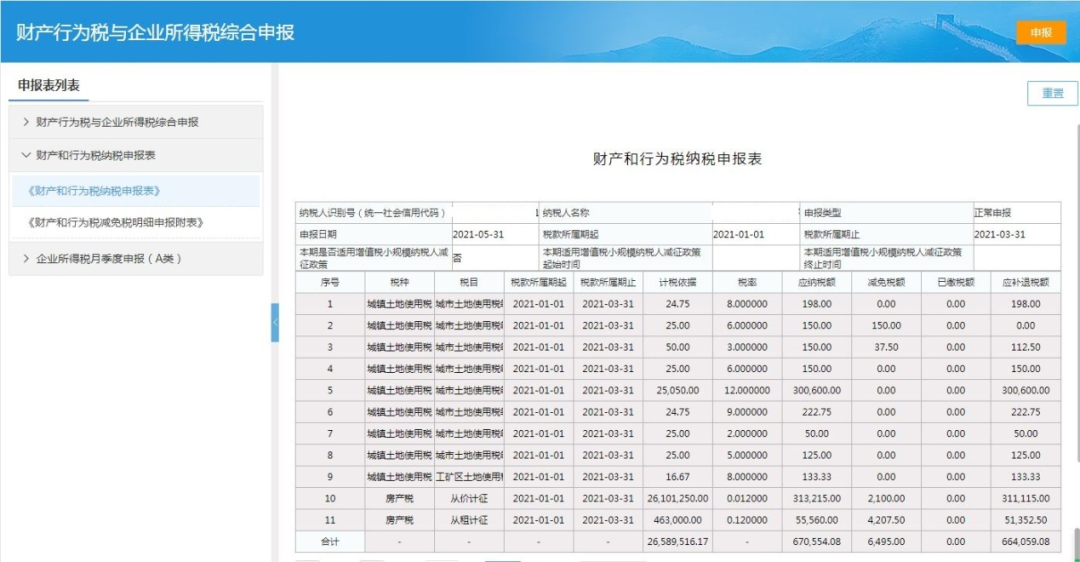Click row 2 税率 cell 6.000000
The height and width of the screenshot is (562, 1080).
pyautogui.click(x=747, y=325)
